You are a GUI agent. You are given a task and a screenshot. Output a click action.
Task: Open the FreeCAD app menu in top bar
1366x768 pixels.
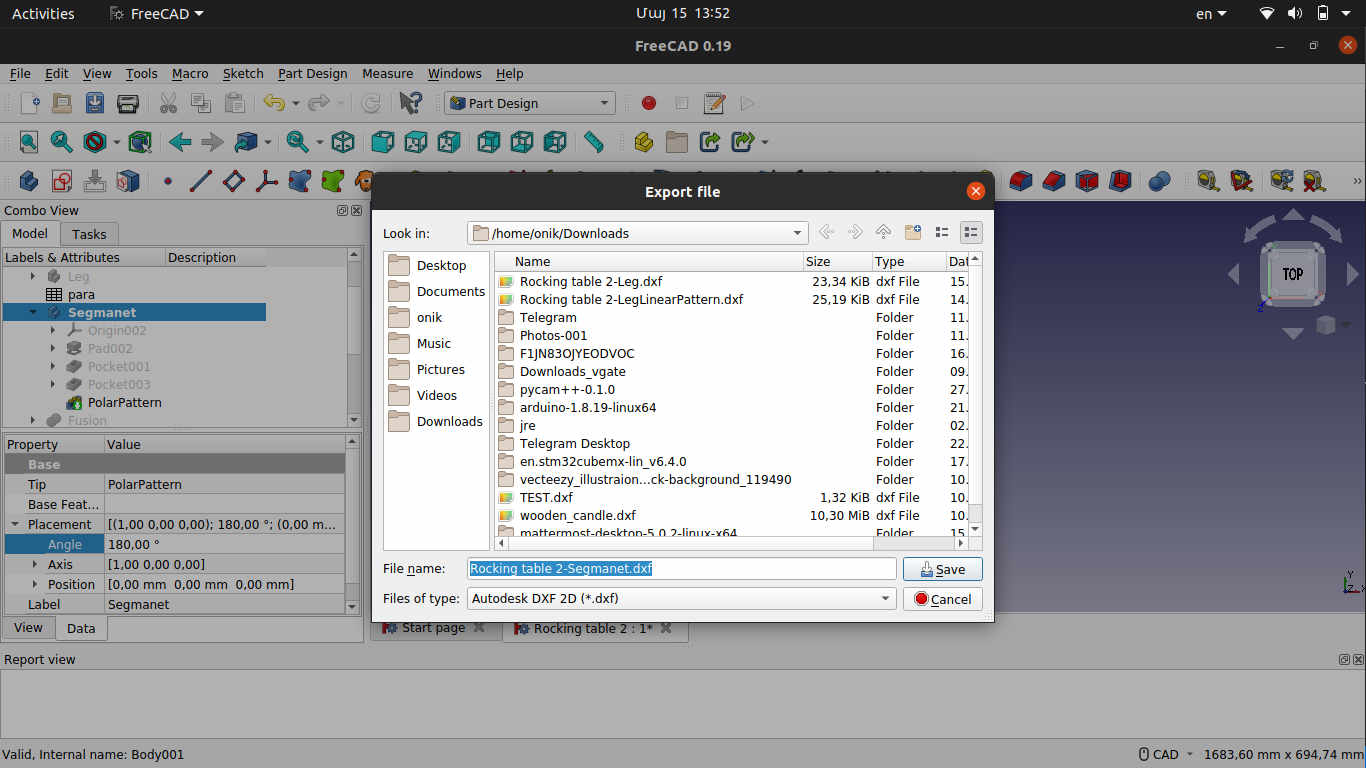click(157, 14)
